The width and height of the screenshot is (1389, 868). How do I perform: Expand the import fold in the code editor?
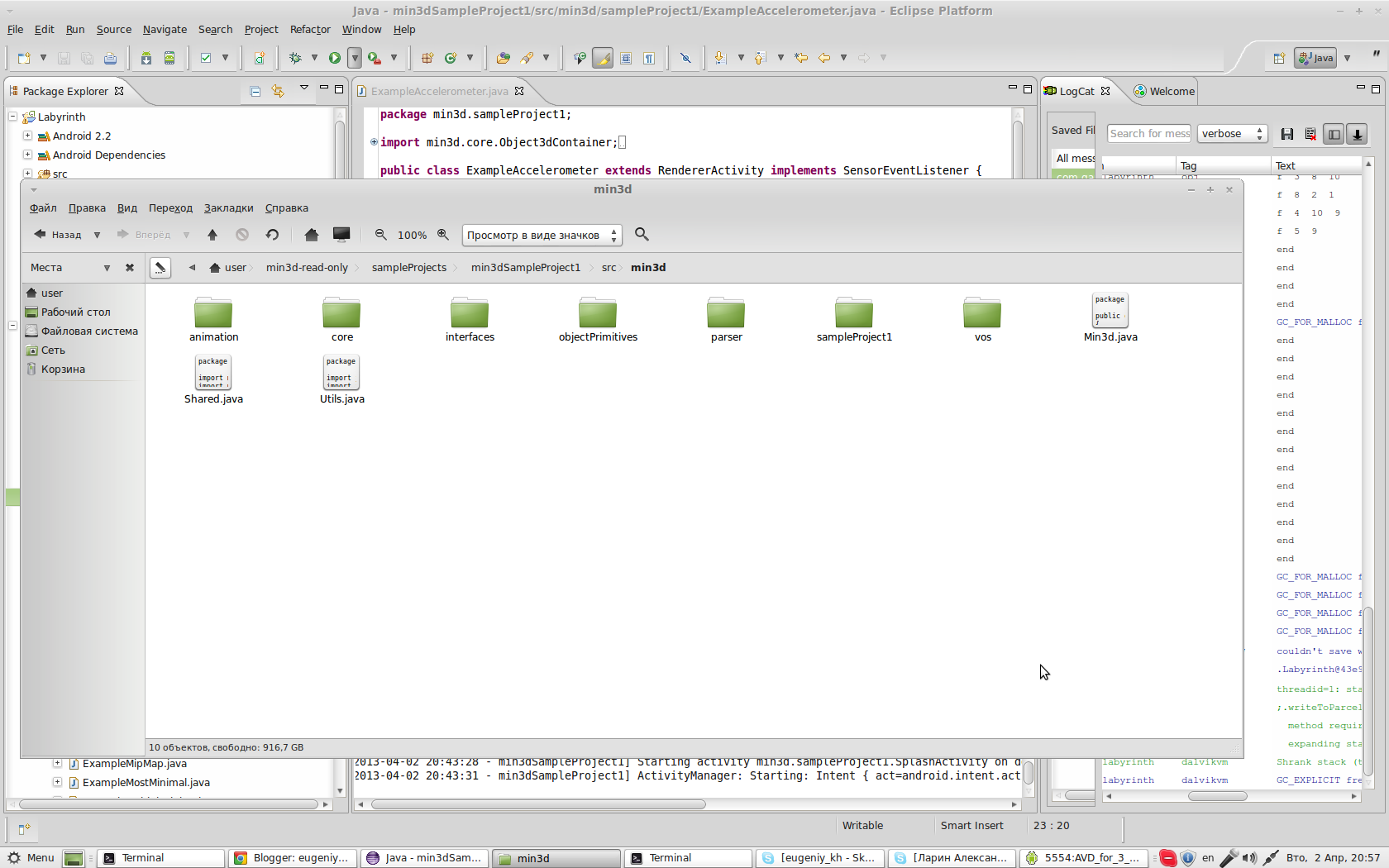coord(374,142)
